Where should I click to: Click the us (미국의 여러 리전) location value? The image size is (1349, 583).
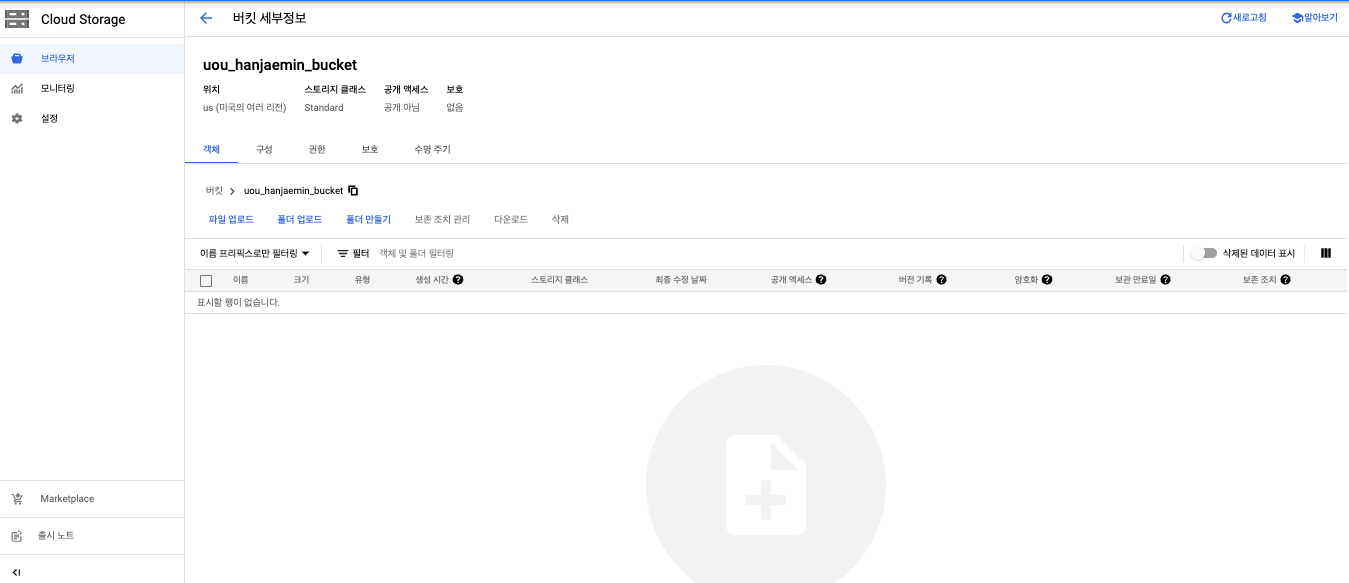[244, 107]
